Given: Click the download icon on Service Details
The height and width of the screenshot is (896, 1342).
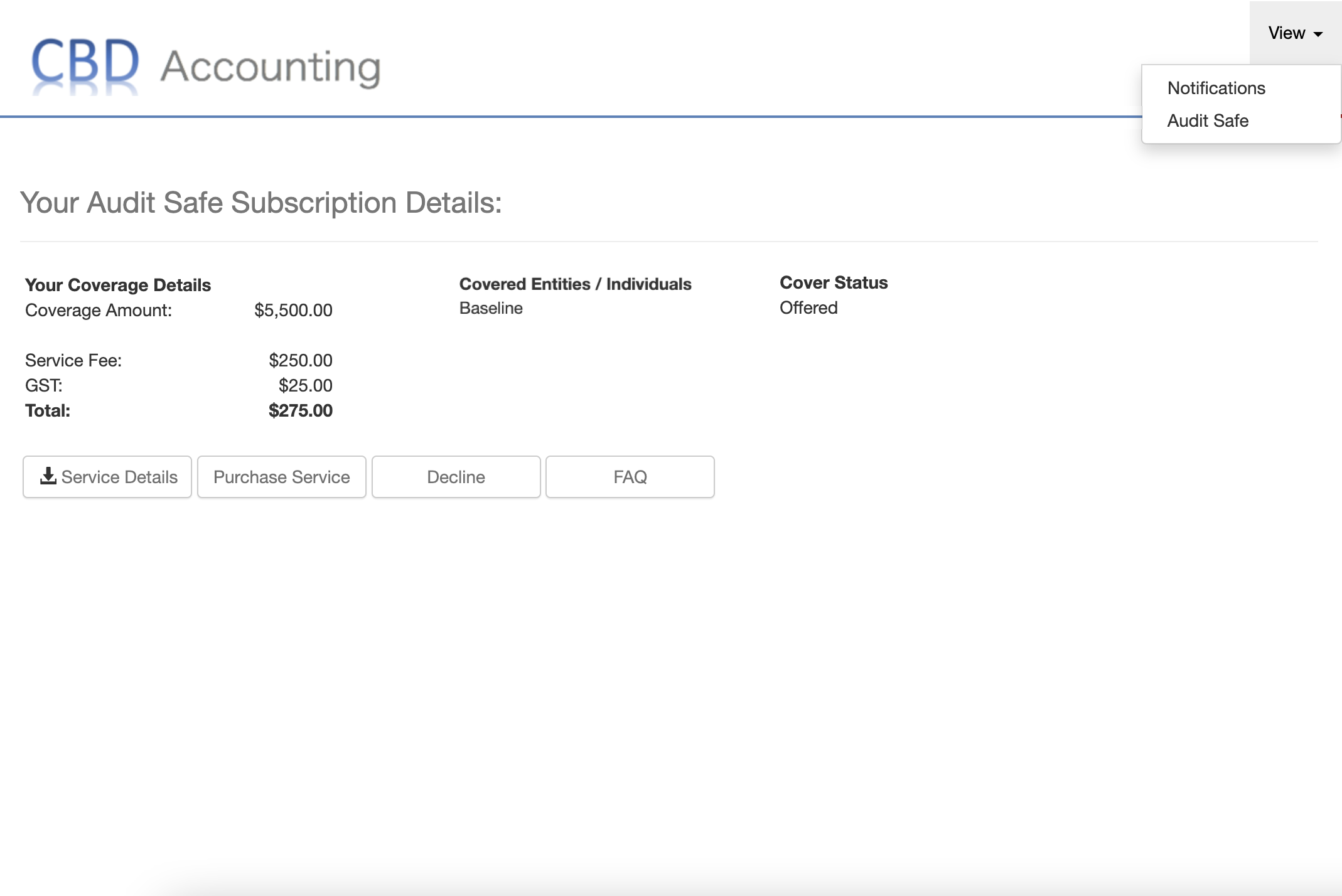Looking at the screenshot, I should [48, 476].
